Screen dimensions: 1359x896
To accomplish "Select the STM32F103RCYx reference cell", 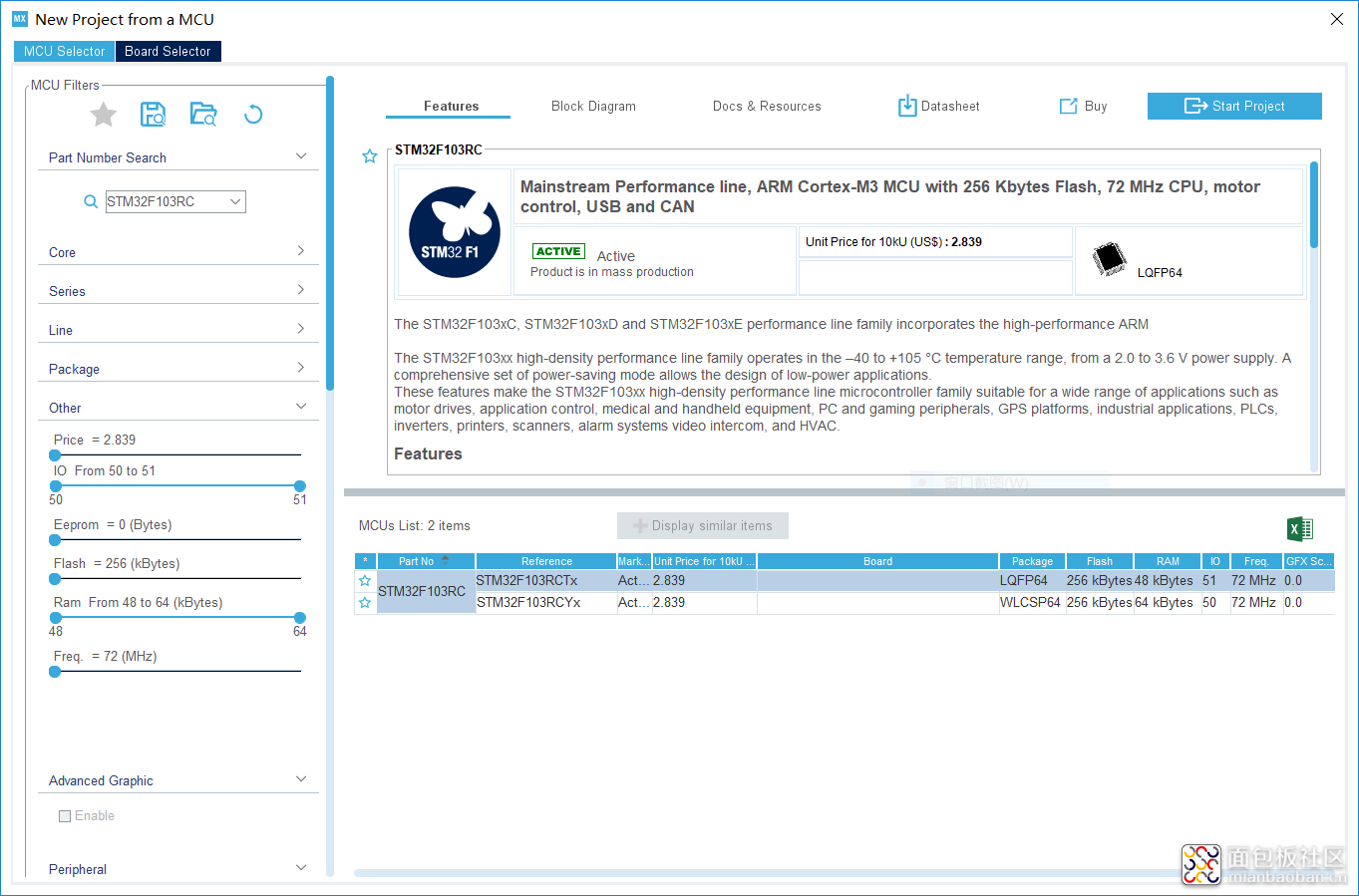I will (546, 603).
